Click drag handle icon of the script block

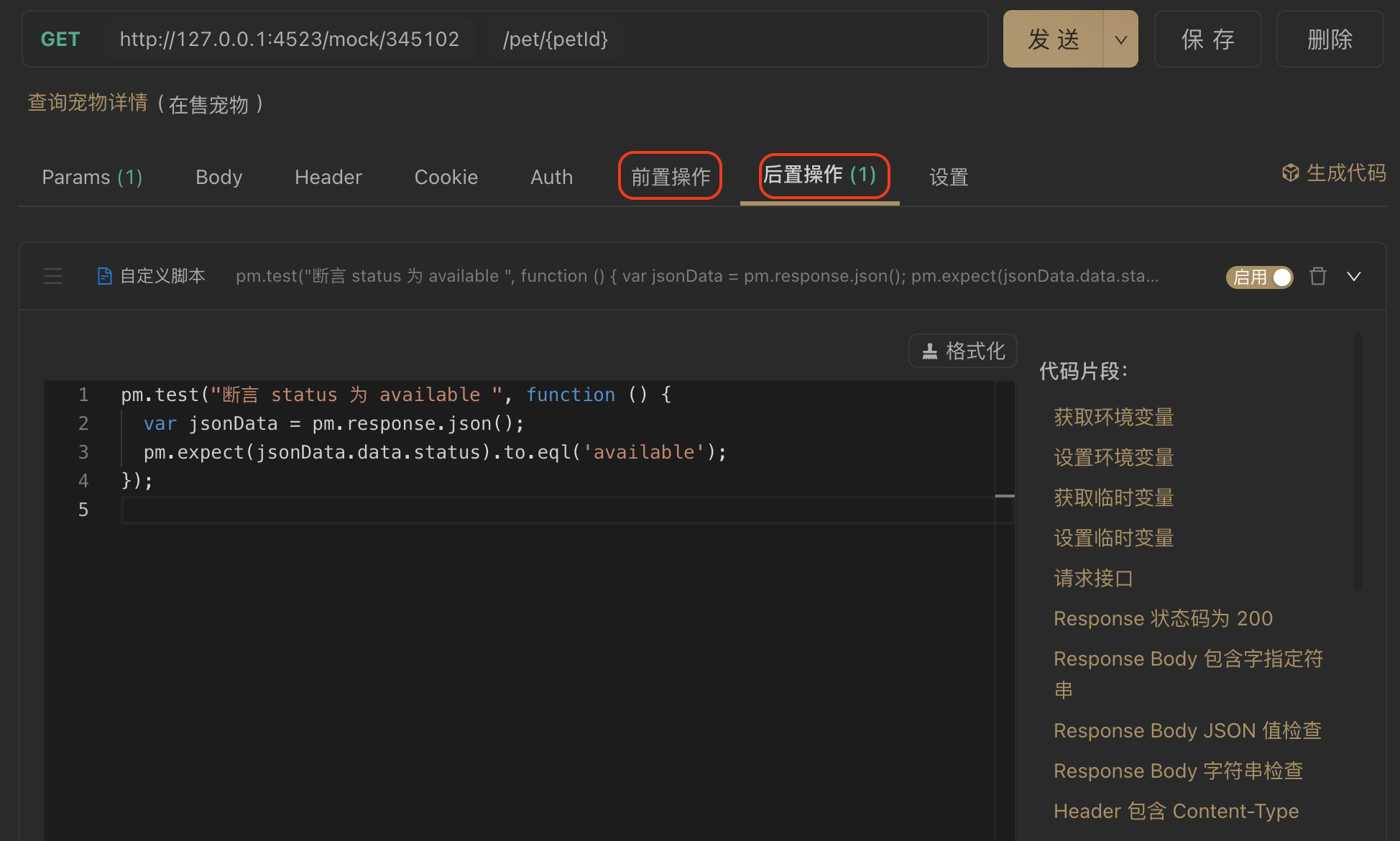click(53, 276)
